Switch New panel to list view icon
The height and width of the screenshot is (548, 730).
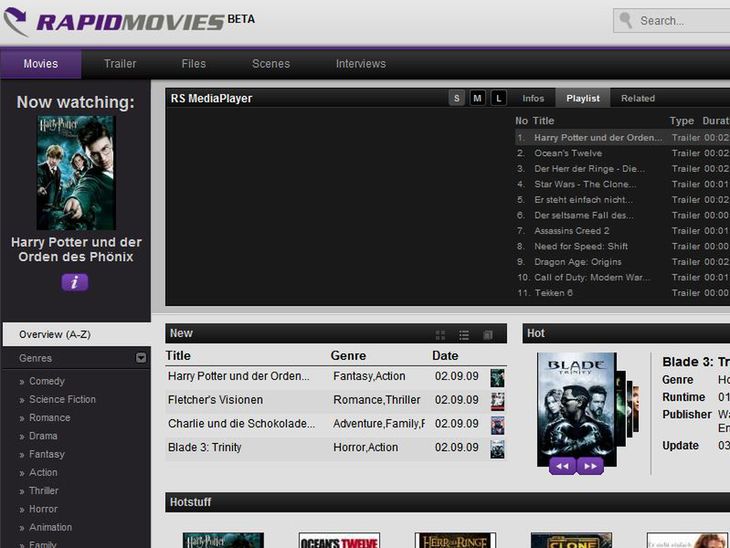coord(464,335)
